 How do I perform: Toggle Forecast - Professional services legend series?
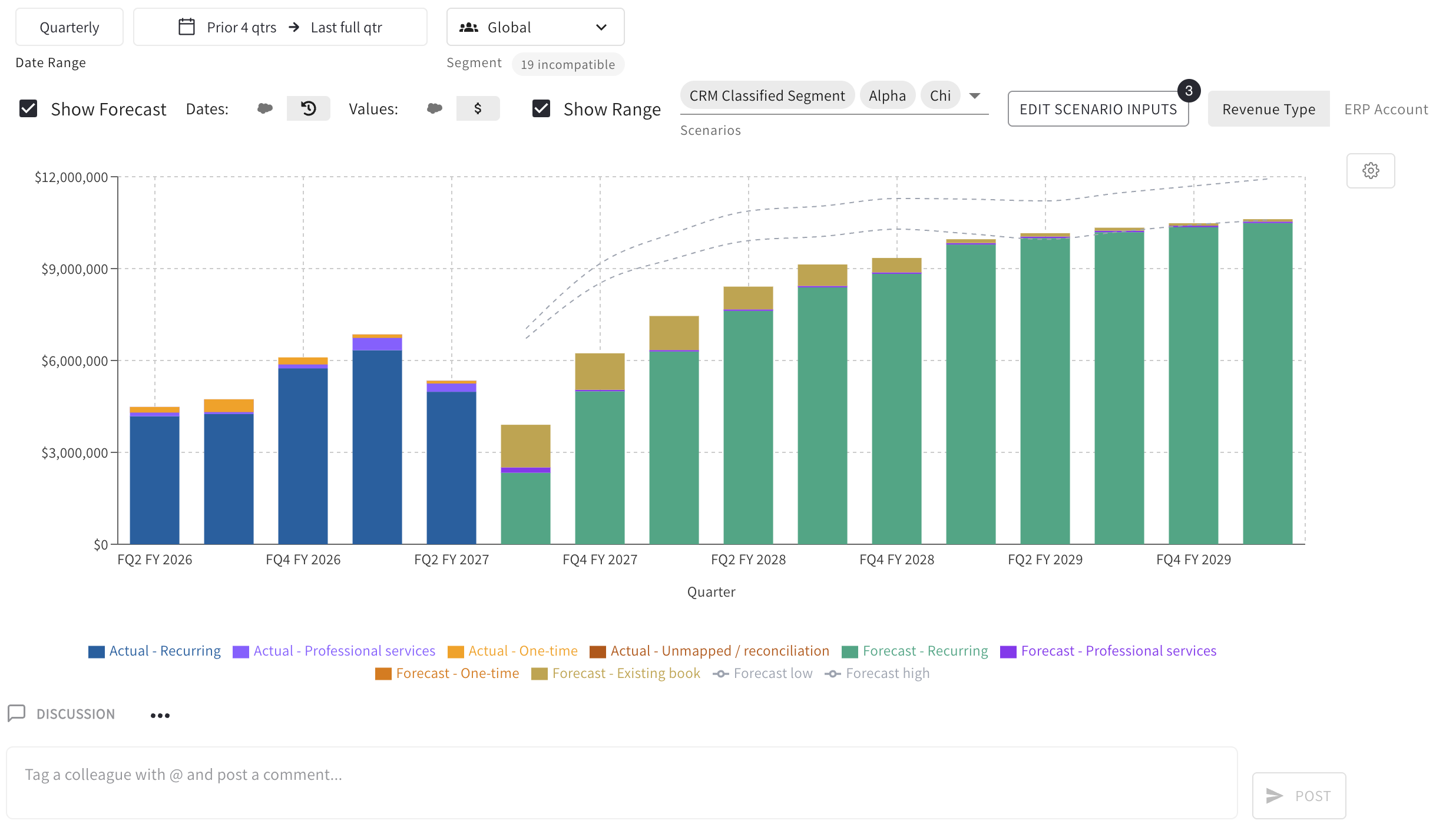coord(1108,651)
